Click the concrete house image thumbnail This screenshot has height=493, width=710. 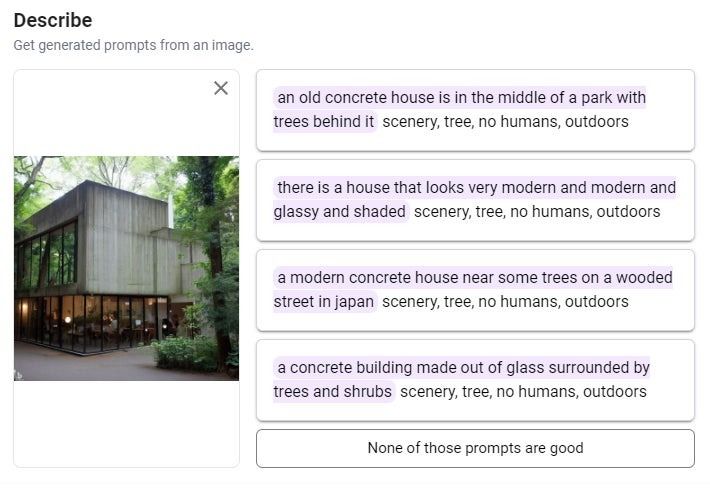(126, 268)
